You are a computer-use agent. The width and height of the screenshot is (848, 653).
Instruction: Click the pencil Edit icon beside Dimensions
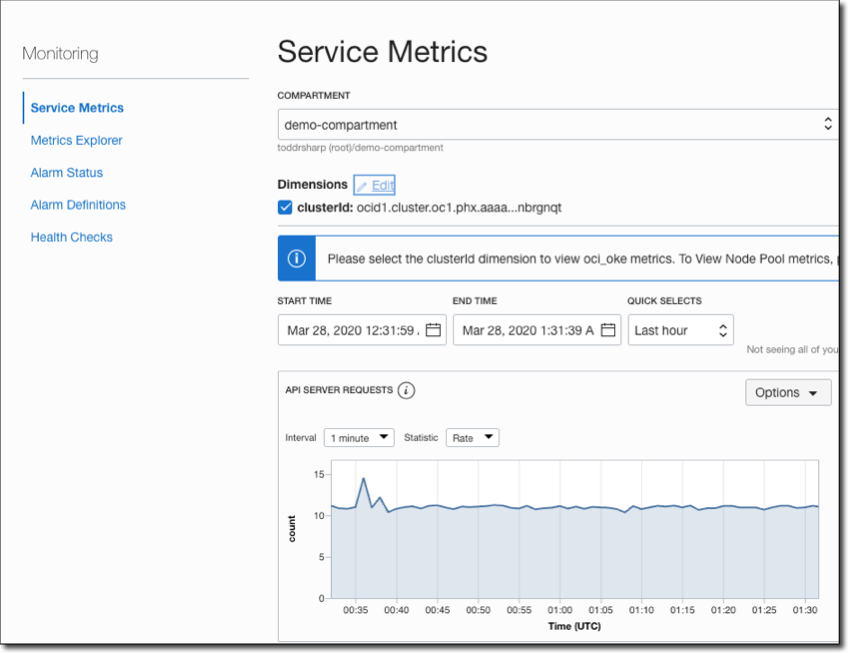point(362,185)
